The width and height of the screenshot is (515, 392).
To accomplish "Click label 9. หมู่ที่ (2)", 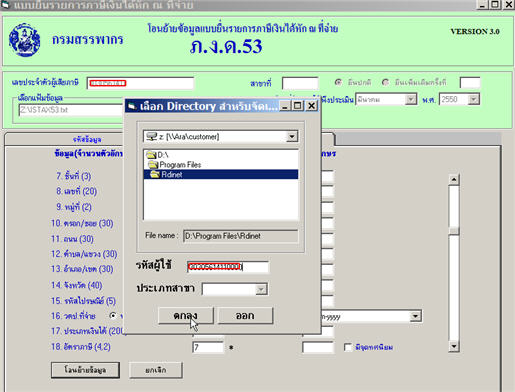I will pos(74,207).
